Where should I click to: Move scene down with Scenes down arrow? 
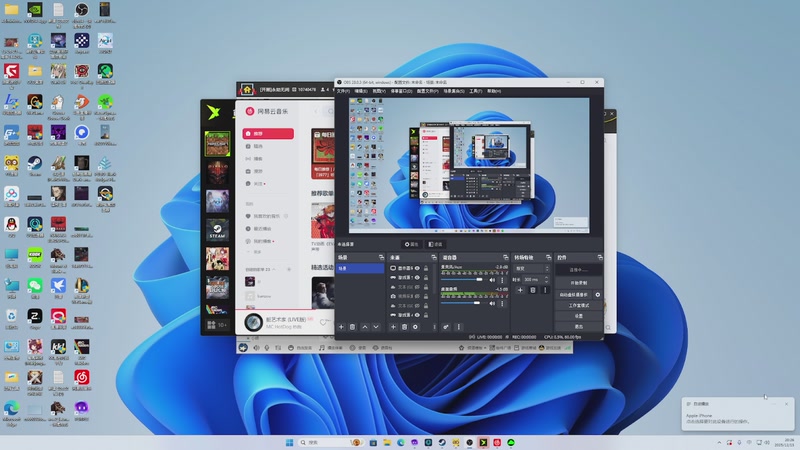pyautogui.click(x=376, y=327)
